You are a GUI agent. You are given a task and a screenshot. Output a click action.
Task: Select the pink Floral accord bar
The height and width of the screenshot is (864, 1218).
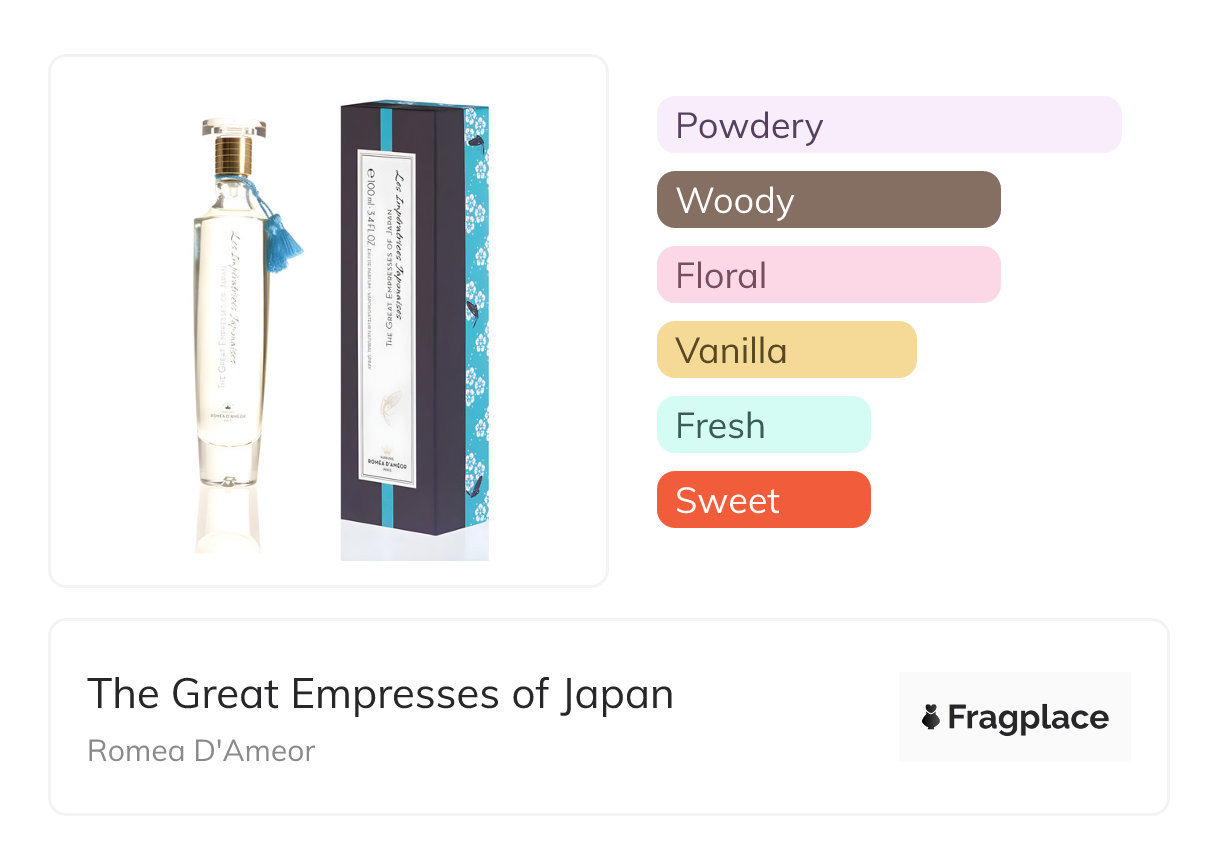coord(828,275)
